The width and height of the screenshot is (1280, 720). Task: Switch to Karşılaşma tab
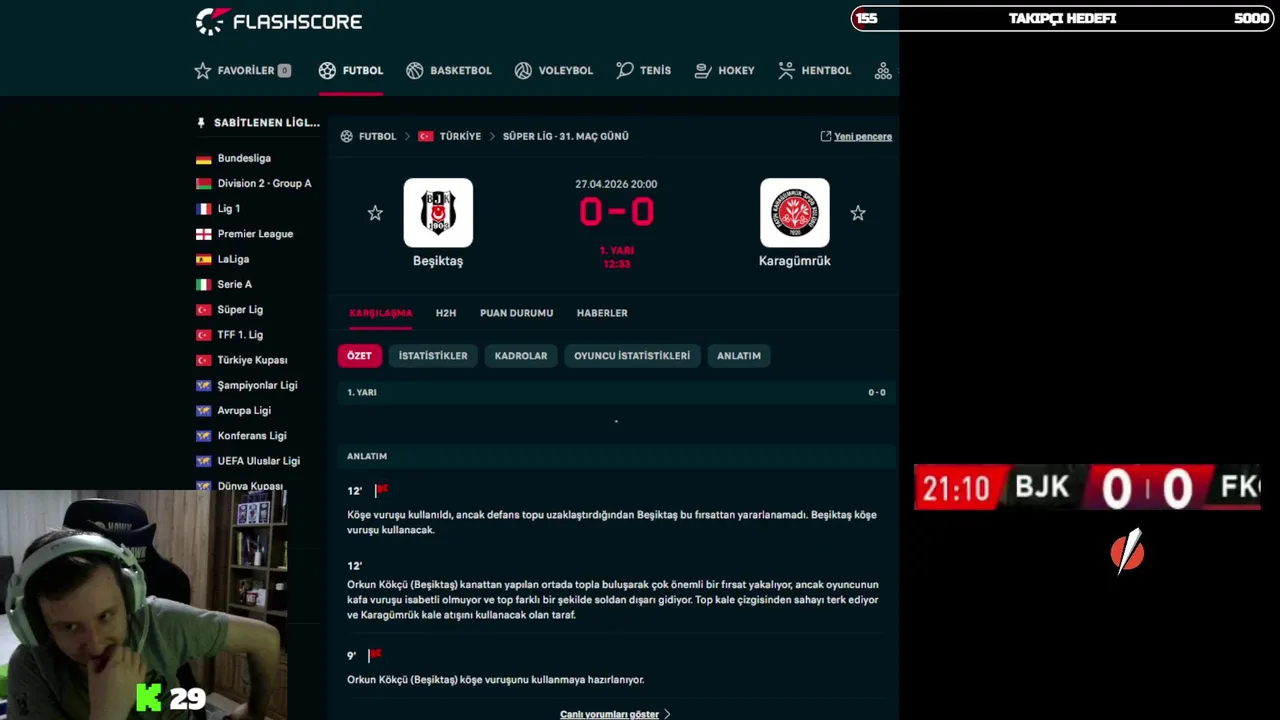point(380,313)
